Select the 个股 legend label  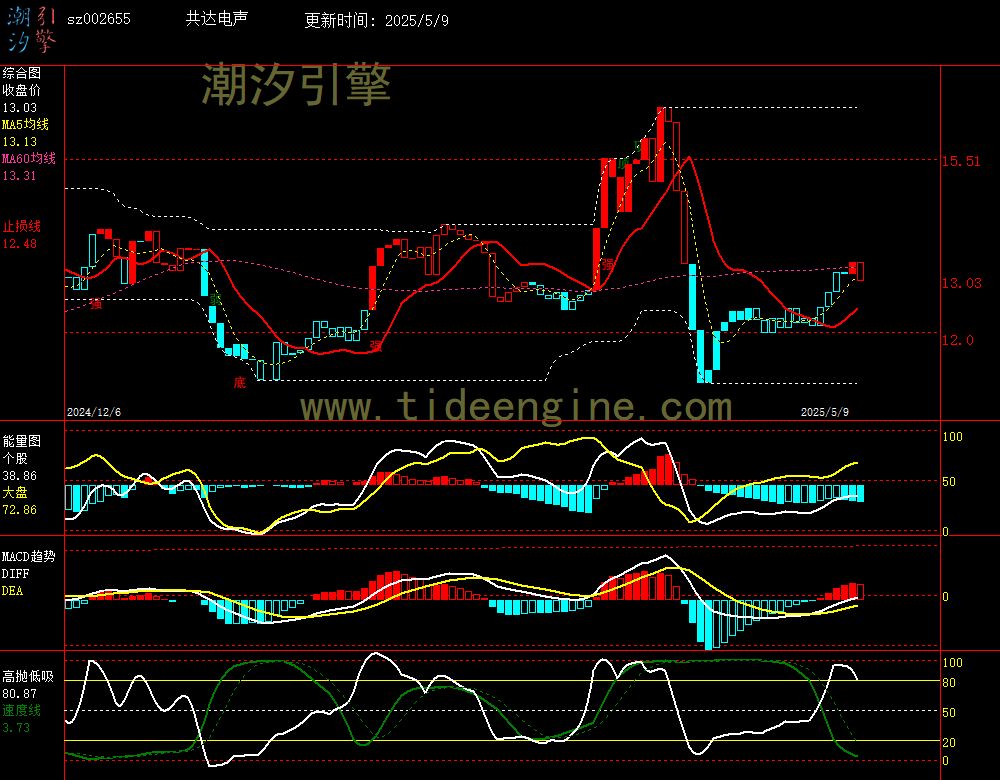coord(15,459)
